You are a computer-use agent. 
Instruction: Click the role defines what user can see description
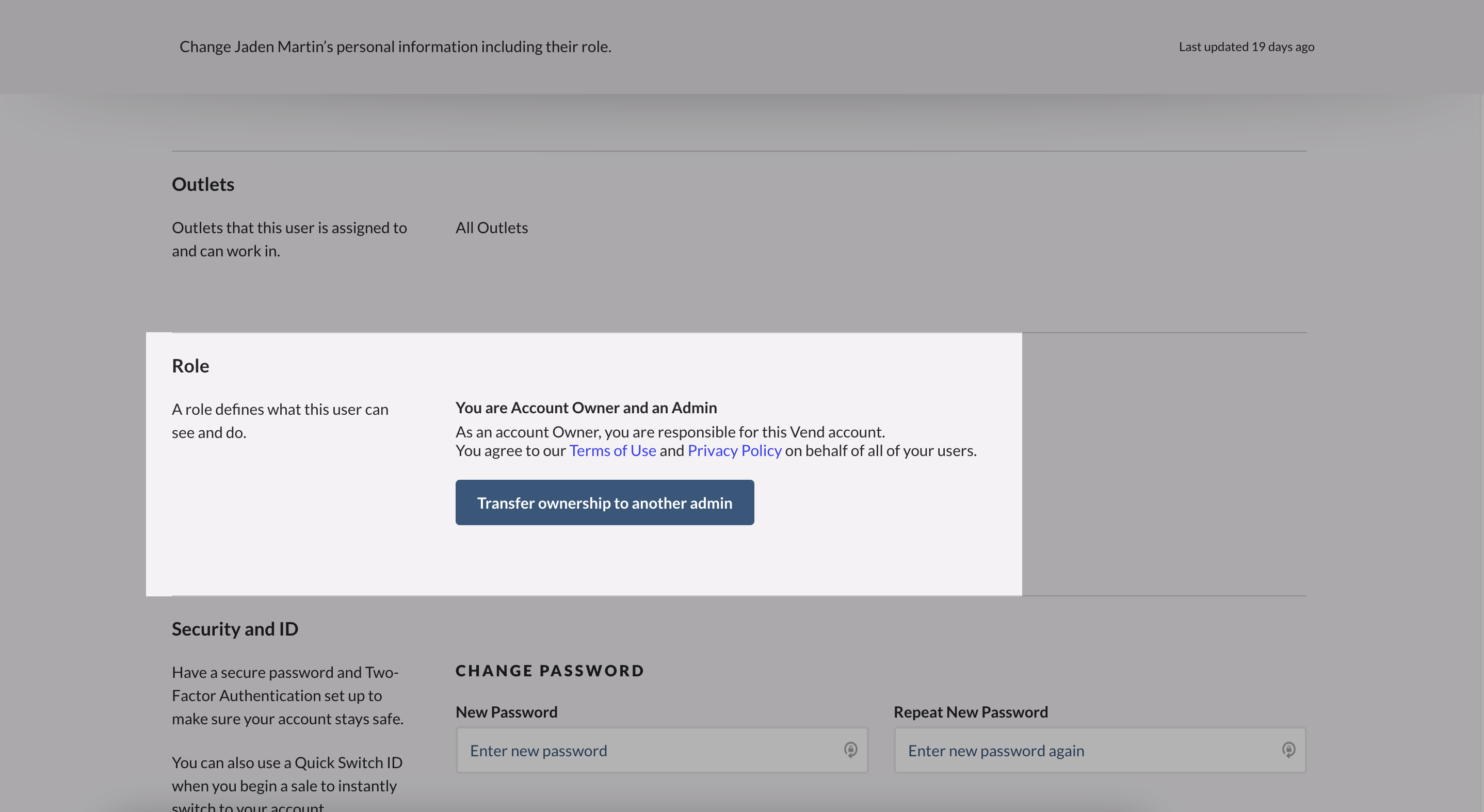[280, 420]
